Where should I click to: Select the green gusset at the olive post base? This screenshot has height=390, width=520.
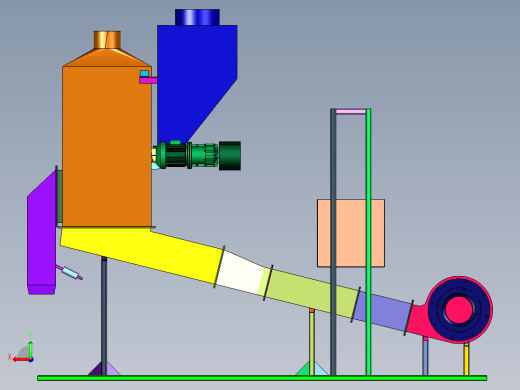click(x=303, y=369)
